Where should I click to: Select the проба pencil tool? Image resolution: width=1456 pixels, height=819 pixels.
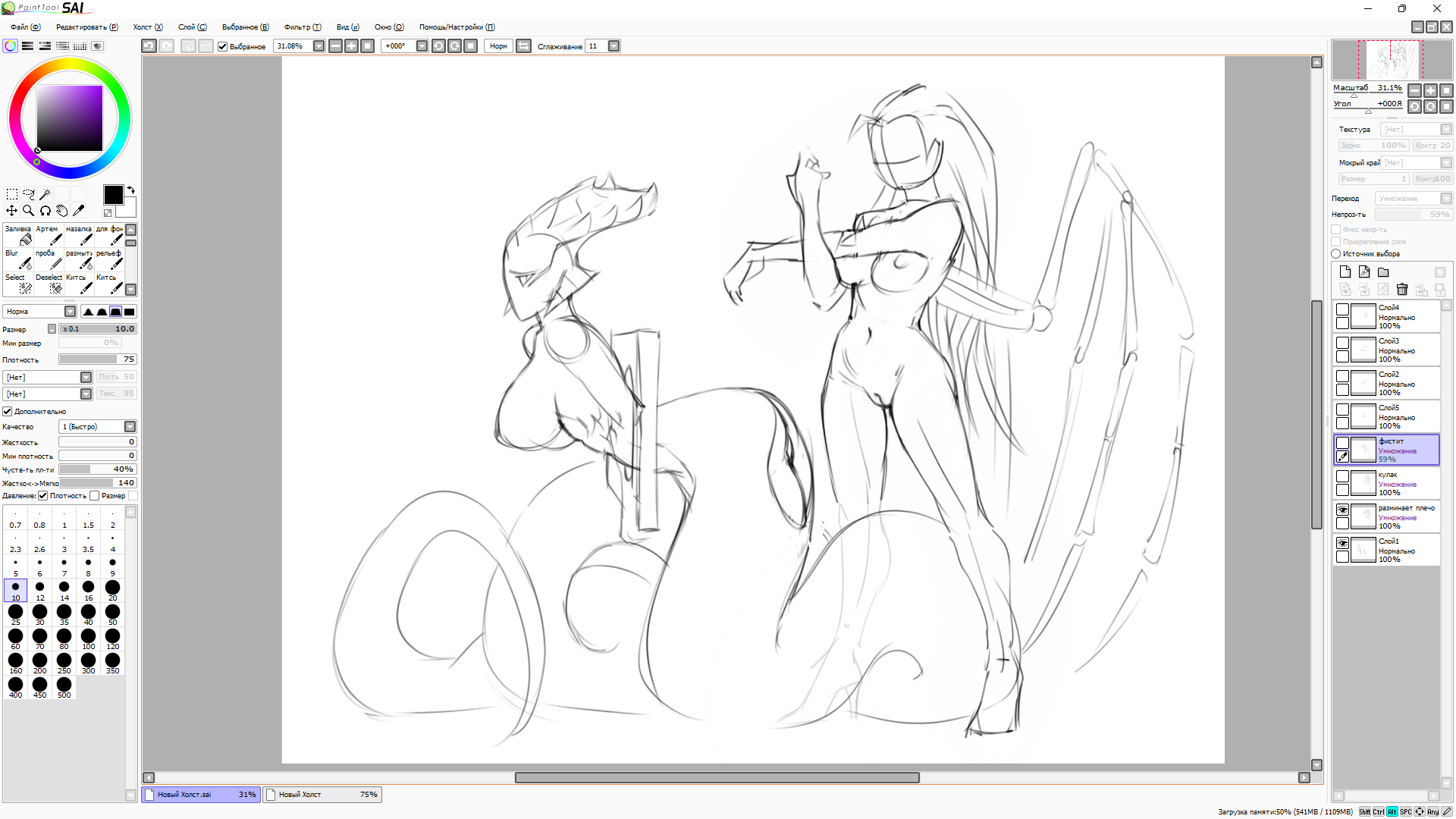[49, 259]
